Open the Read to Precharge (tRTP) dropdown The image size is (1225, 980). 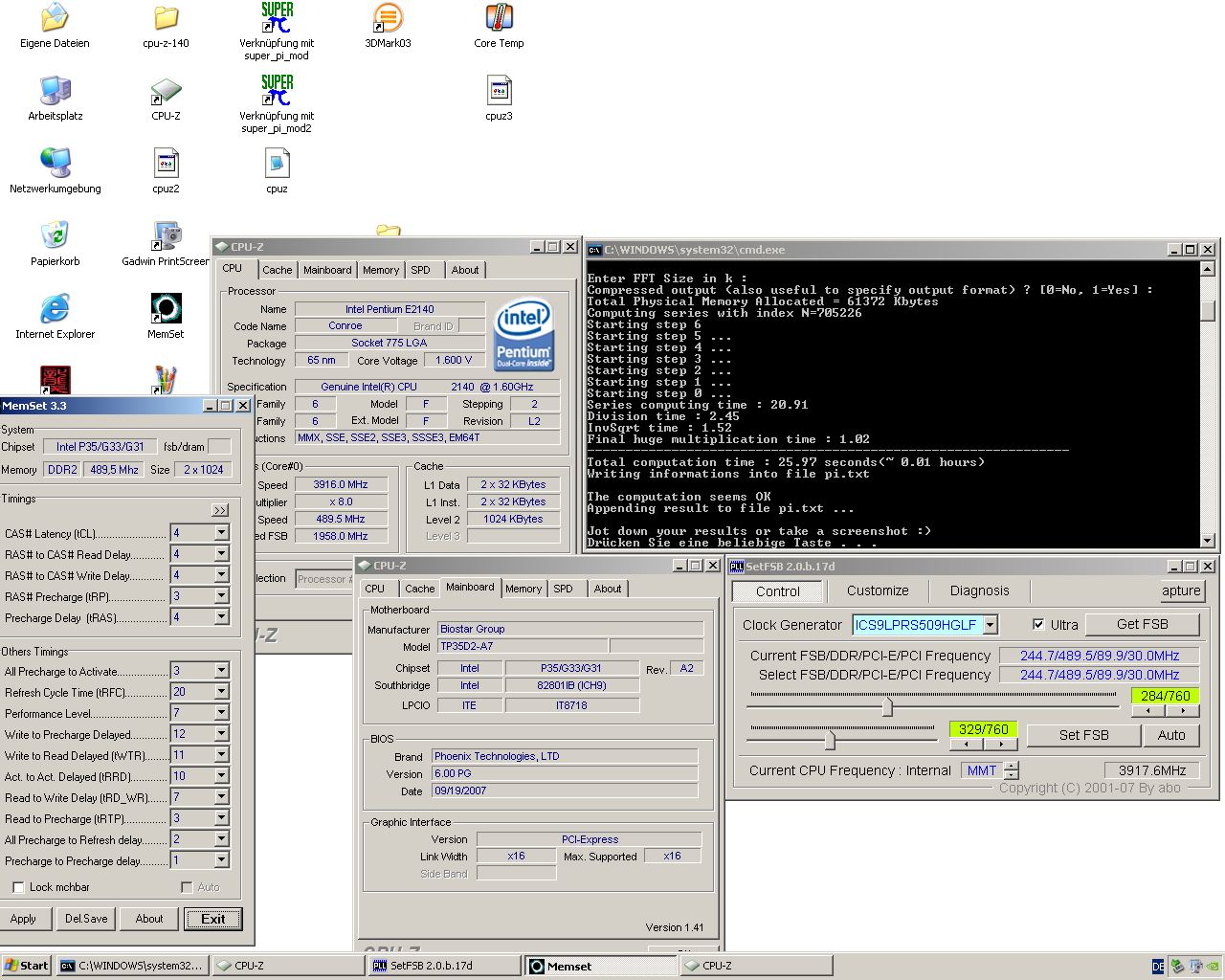[x=221, y=818]
